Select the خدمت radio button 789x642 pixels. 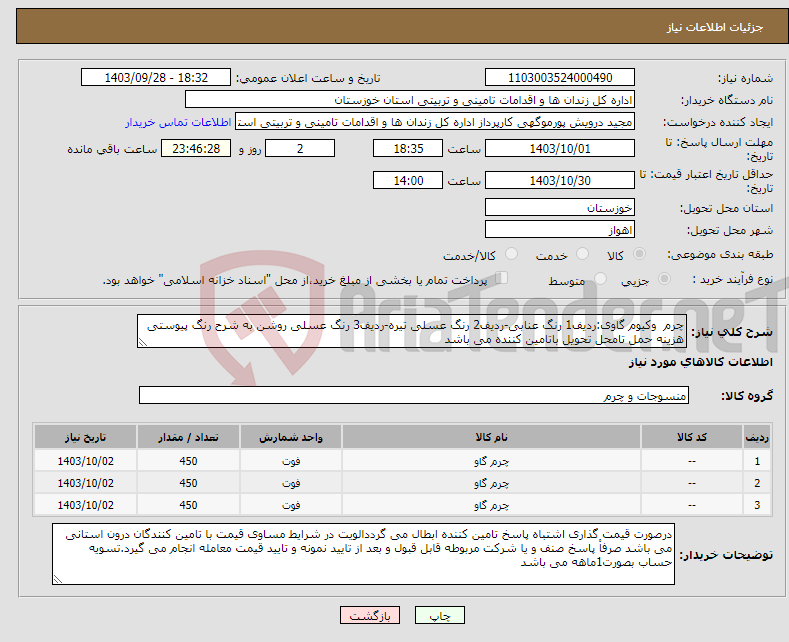(x=582, y=254)
